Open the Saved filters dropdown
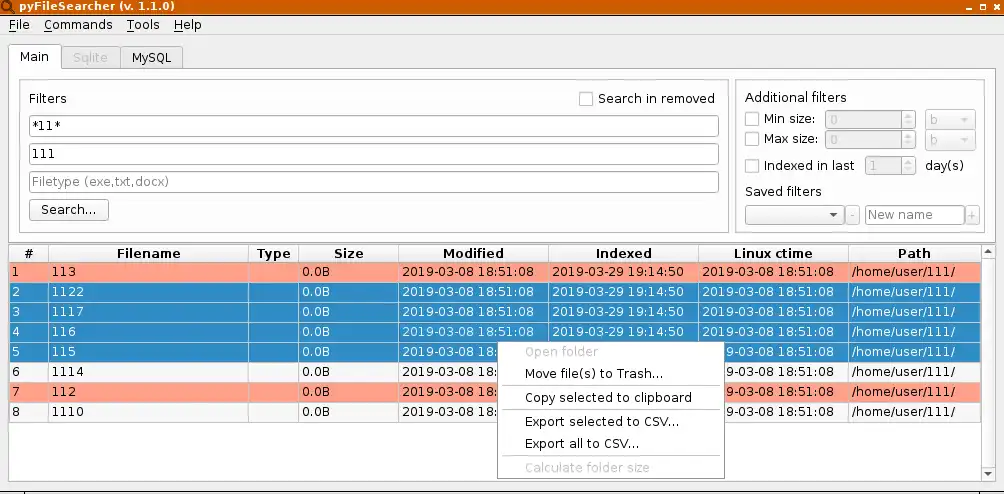The image size is (1004, 494). (795, 215)
